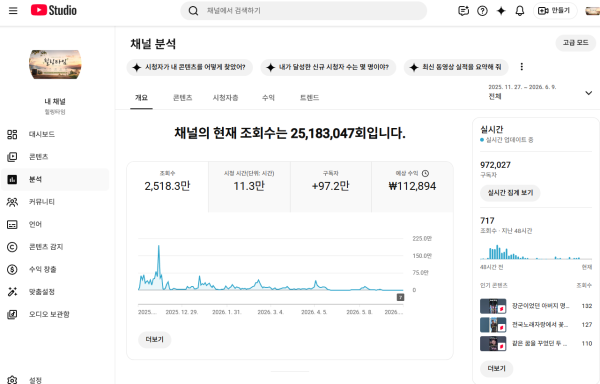The width and height of the screenshot is (600, 384).
Task: Click the analytics bar chart icon
Action: (x=12, y=179)
